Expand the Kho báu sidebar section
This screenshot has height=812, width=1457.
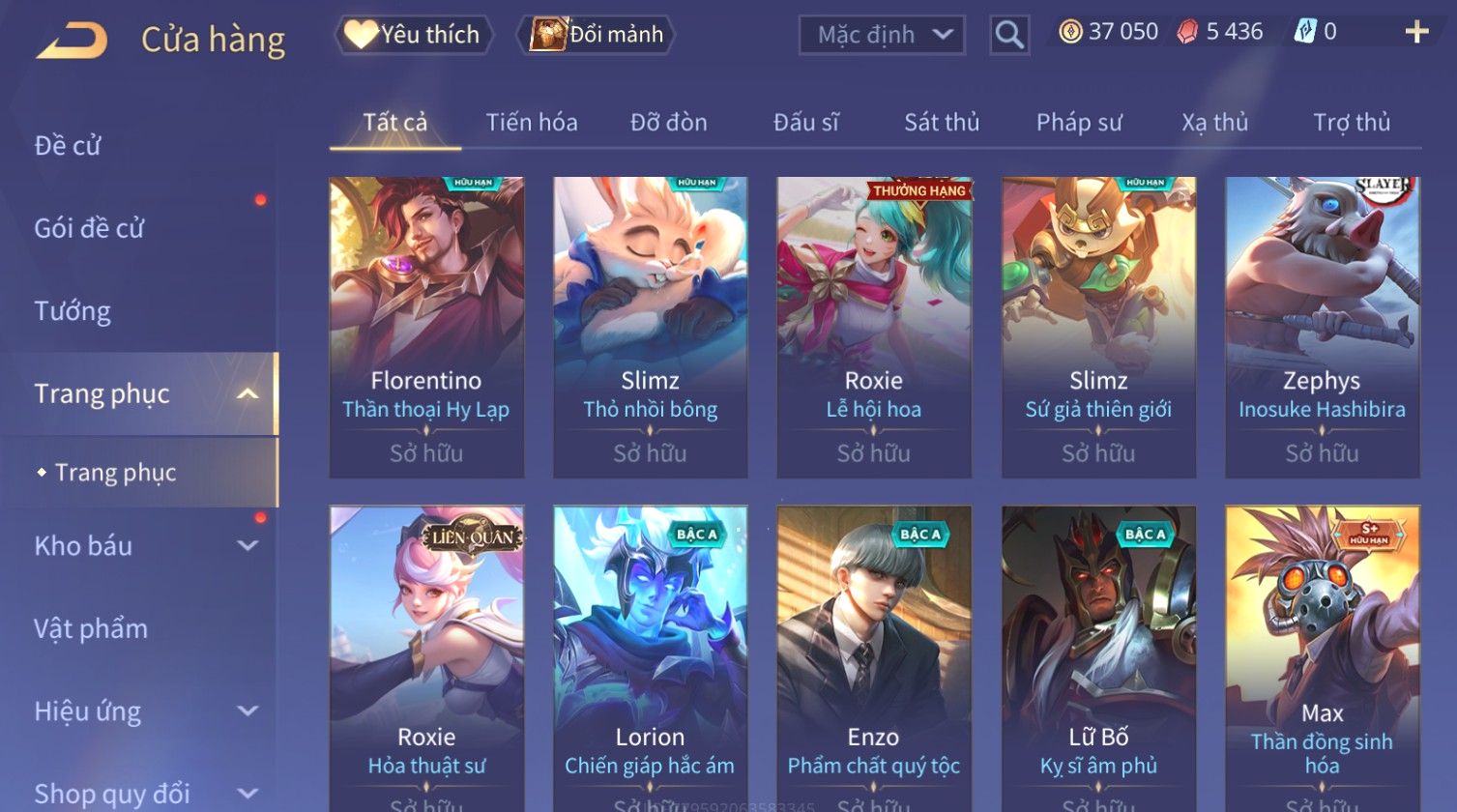[248, 545]
